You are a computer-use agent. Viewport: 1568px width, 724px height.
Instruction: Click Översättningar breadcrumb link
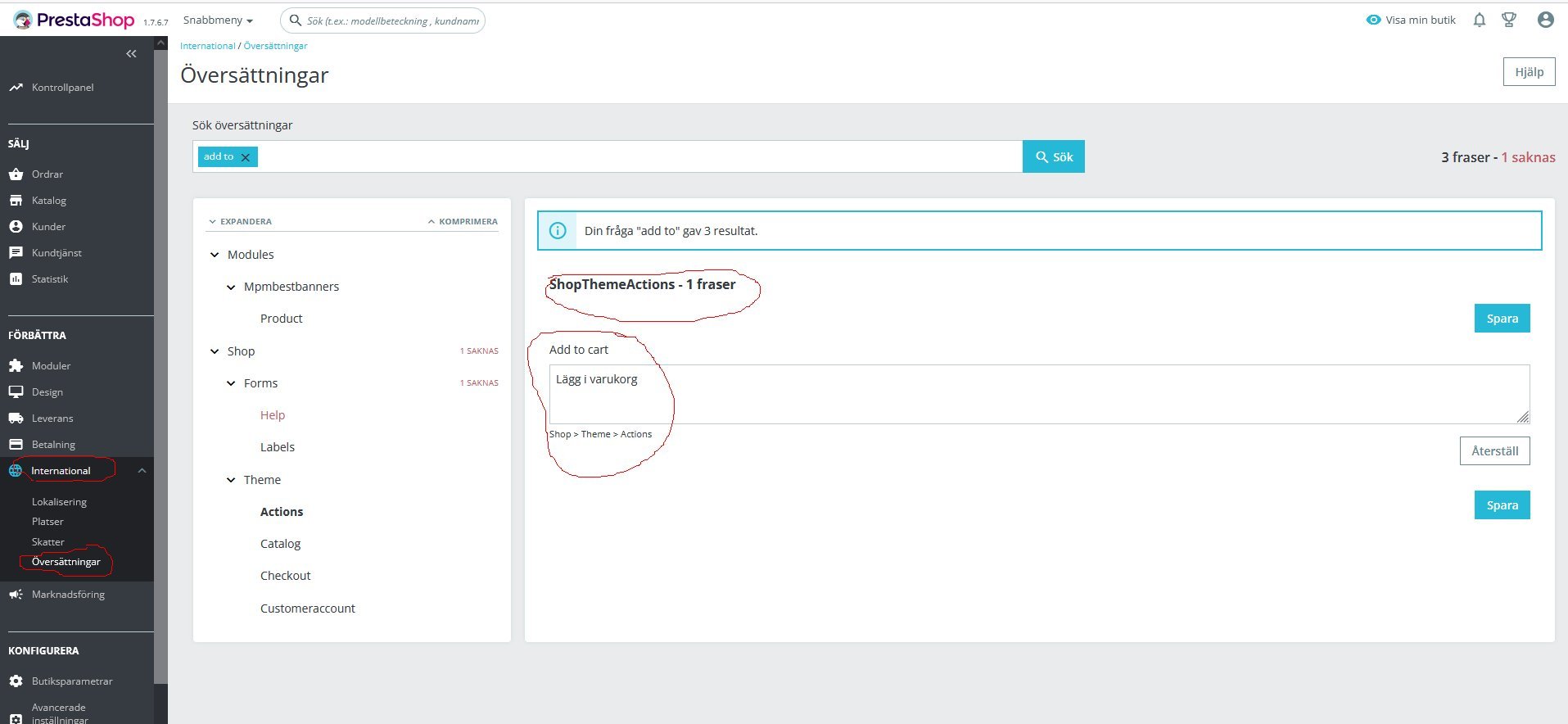coord(276,46)
